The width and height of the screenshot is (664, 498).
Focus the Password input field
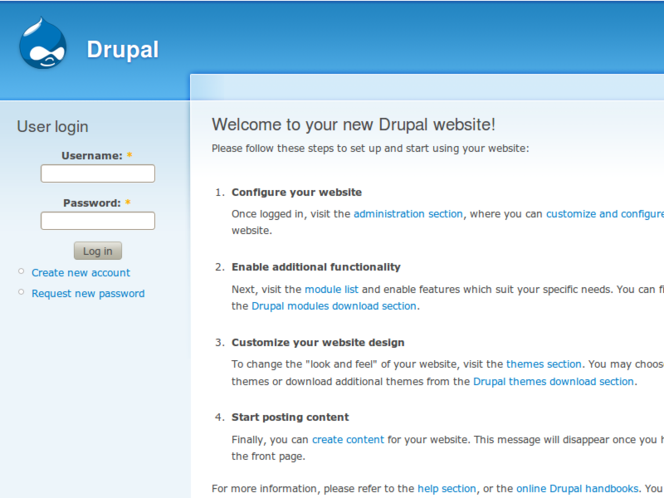pyautogui.click(x=97, y=221)
